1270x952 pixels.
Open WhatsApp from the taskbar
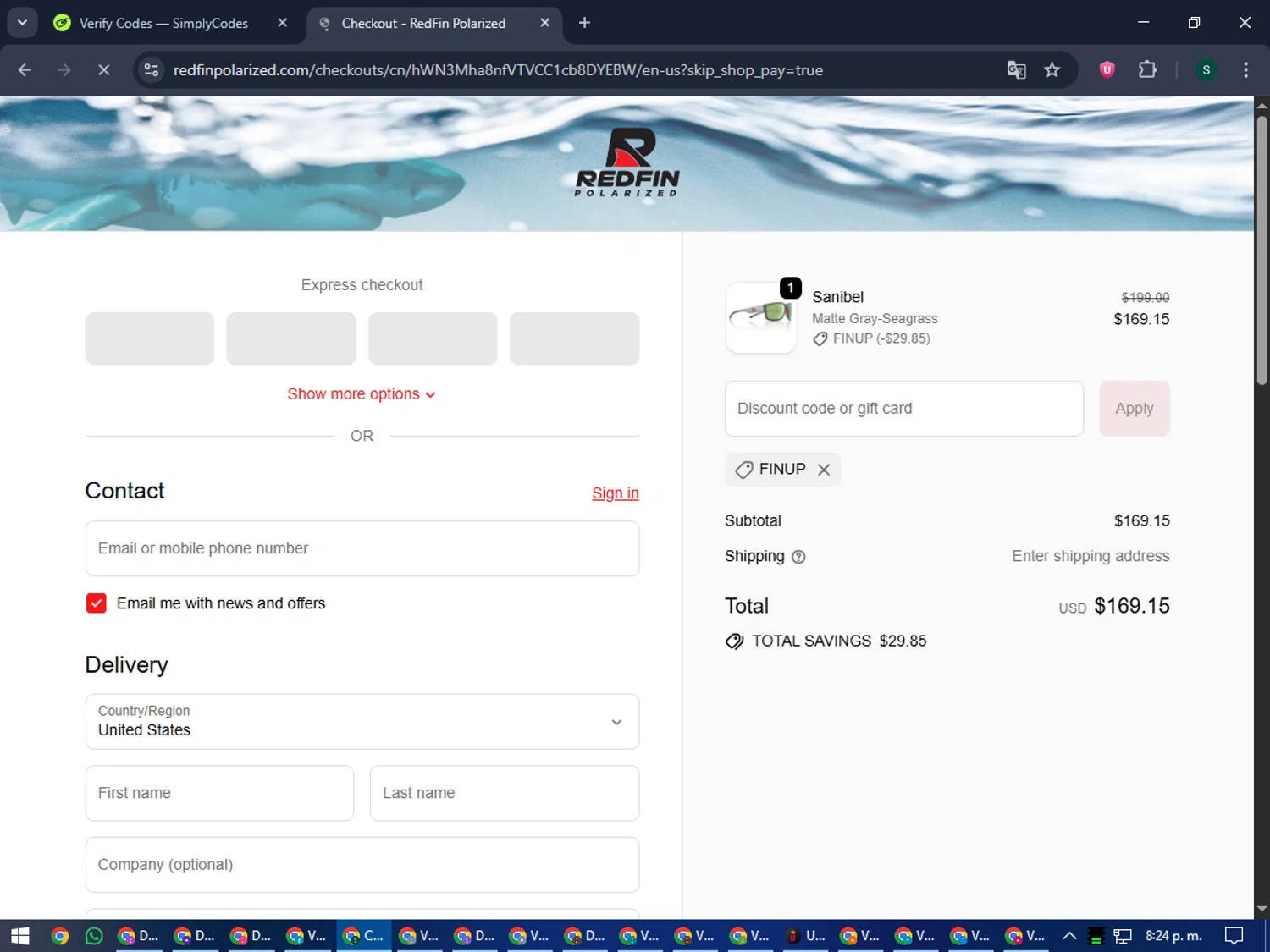click(x=94, y=936)
